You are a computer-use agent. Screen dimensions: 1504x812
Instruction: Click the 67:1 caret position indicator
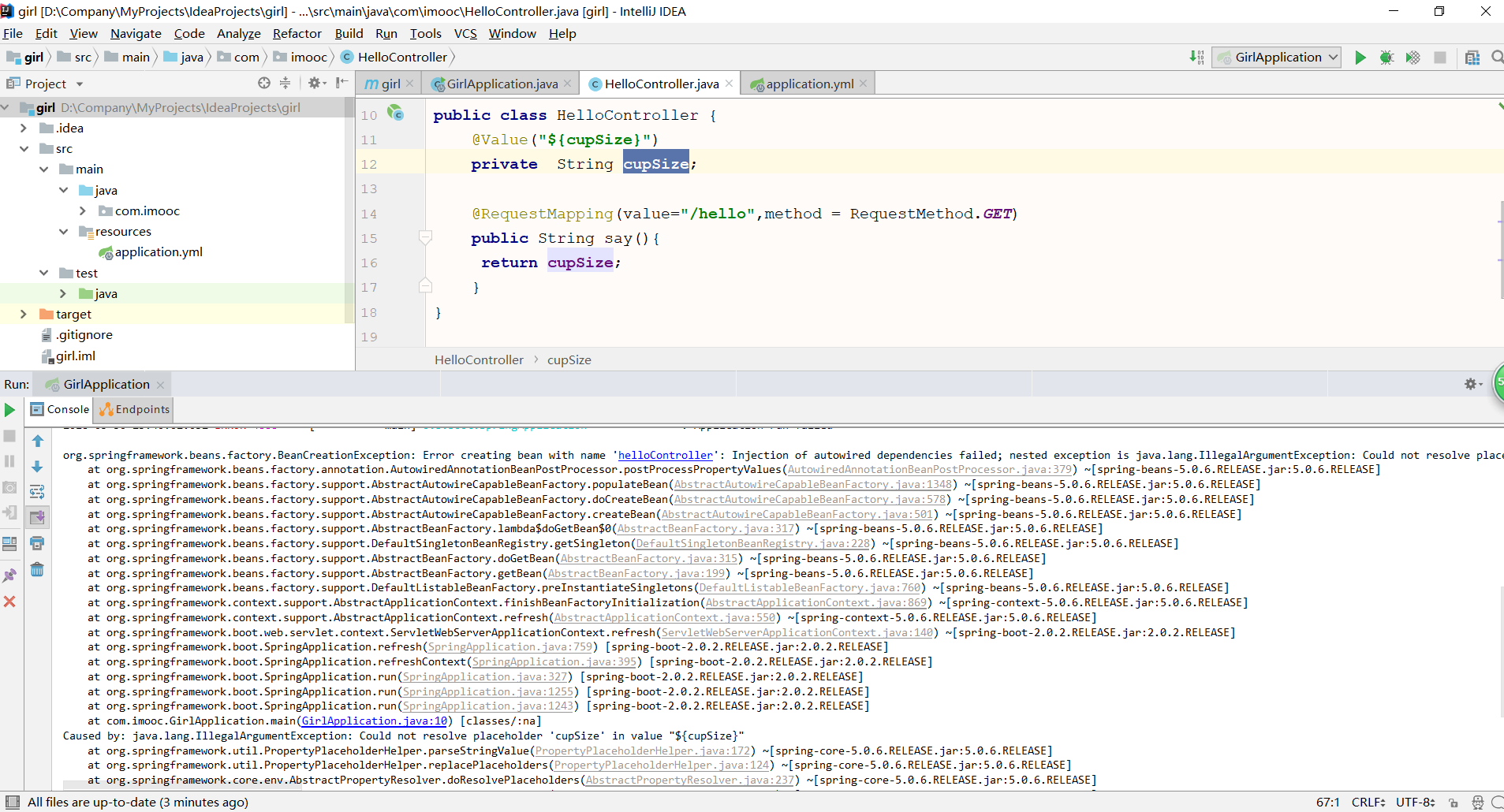1328,802
